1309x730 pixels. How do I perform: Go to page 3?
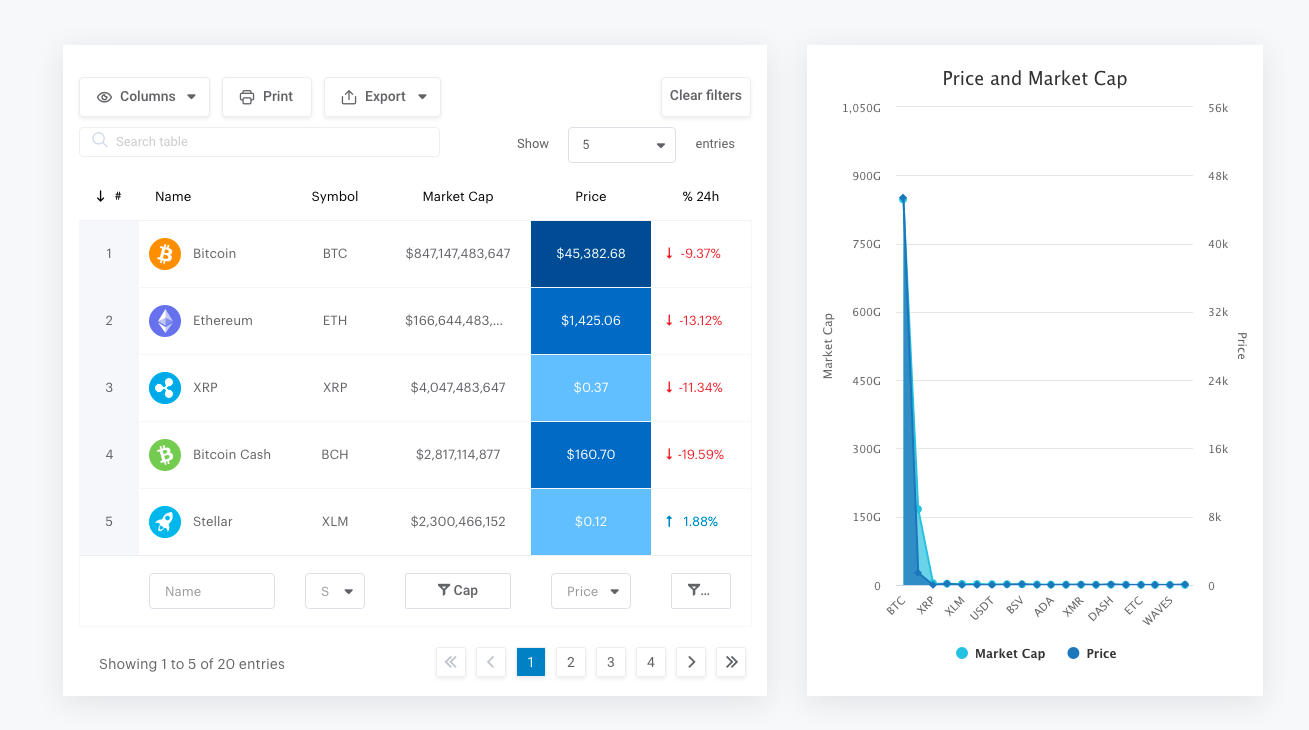pos(611,662)
